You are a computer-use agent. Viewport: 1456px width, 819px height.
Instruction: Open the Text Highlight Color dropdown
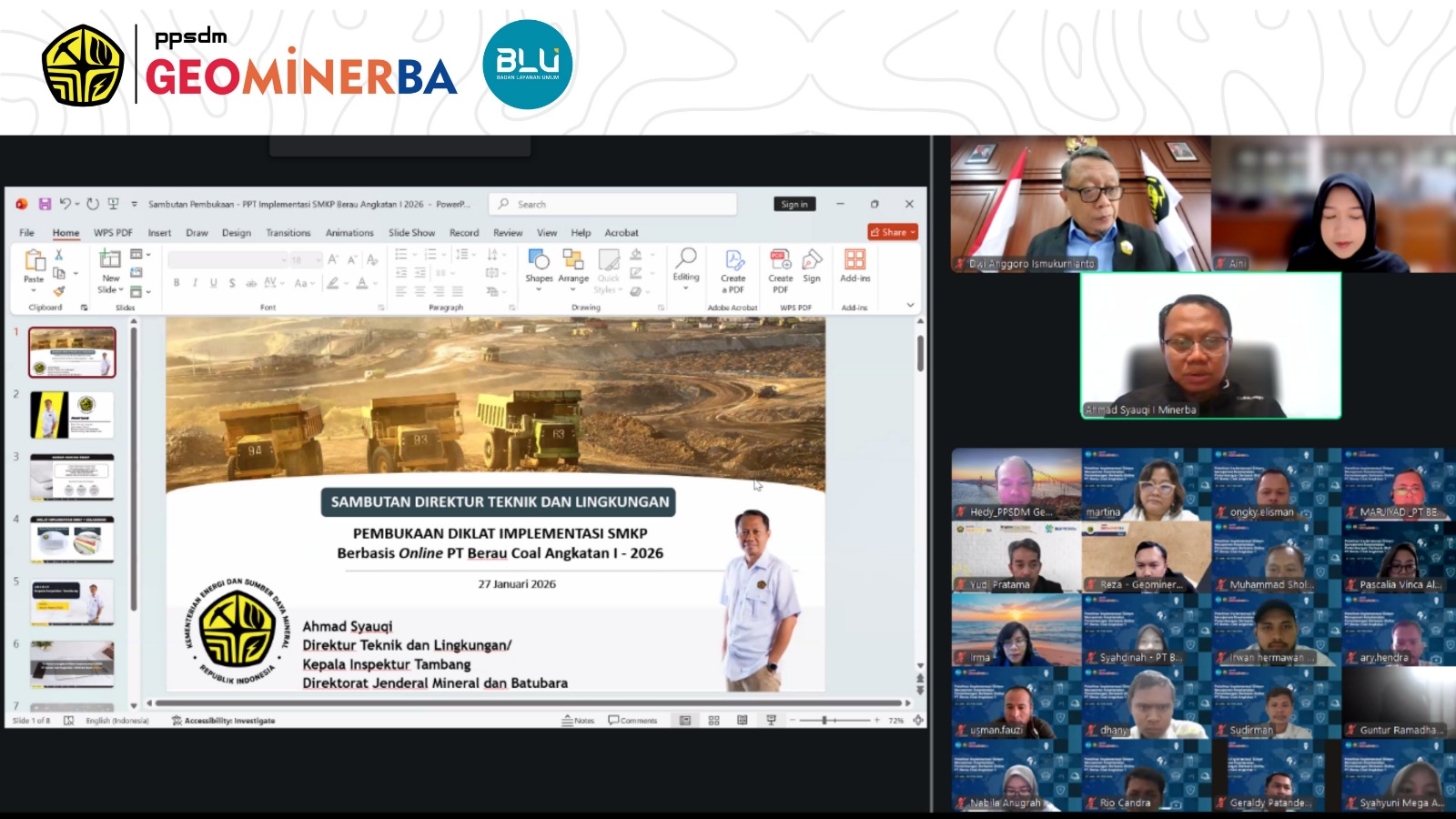point(347,283)
